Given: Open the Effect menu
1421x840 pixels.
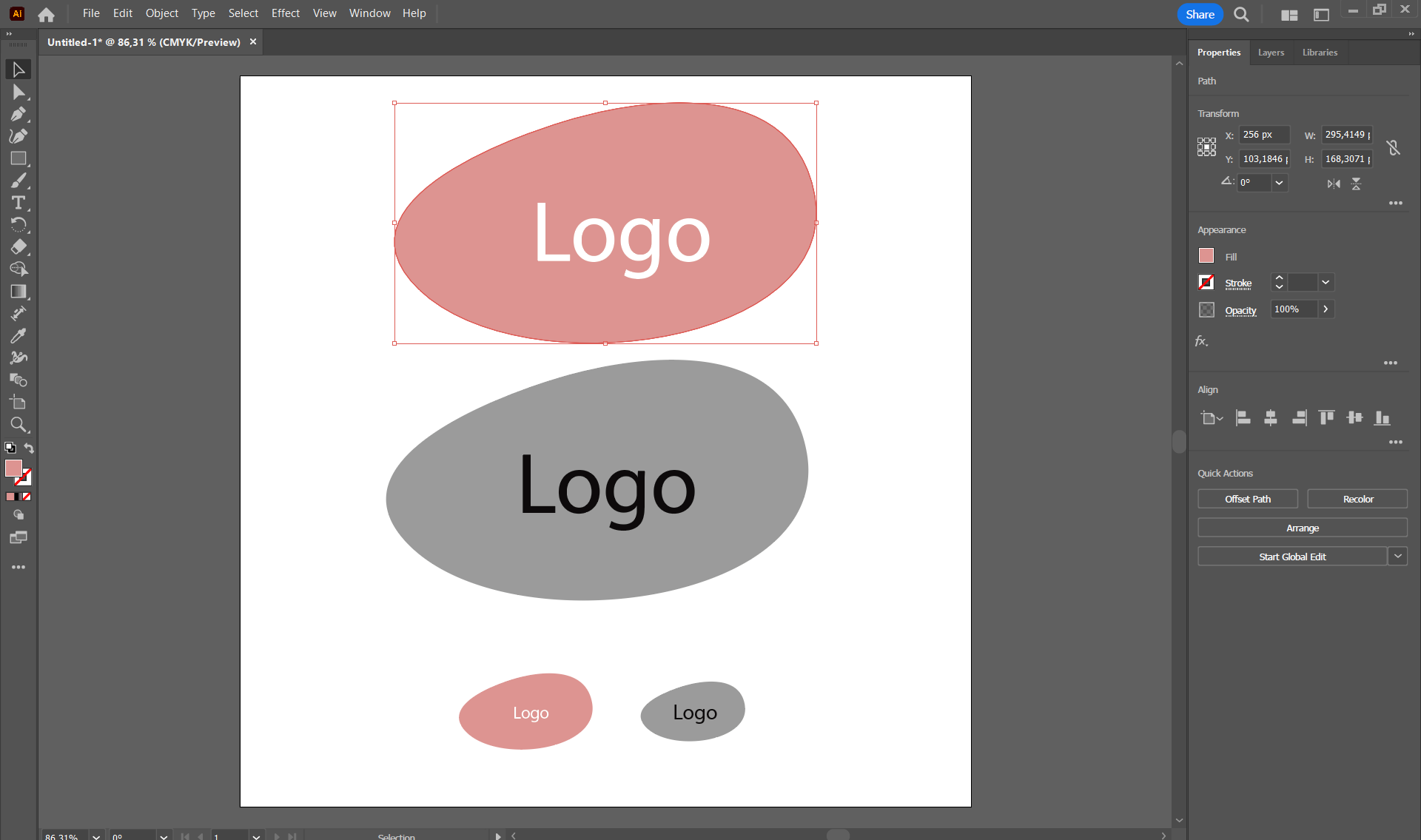Looking at the screenshot, I should [285, 13].
